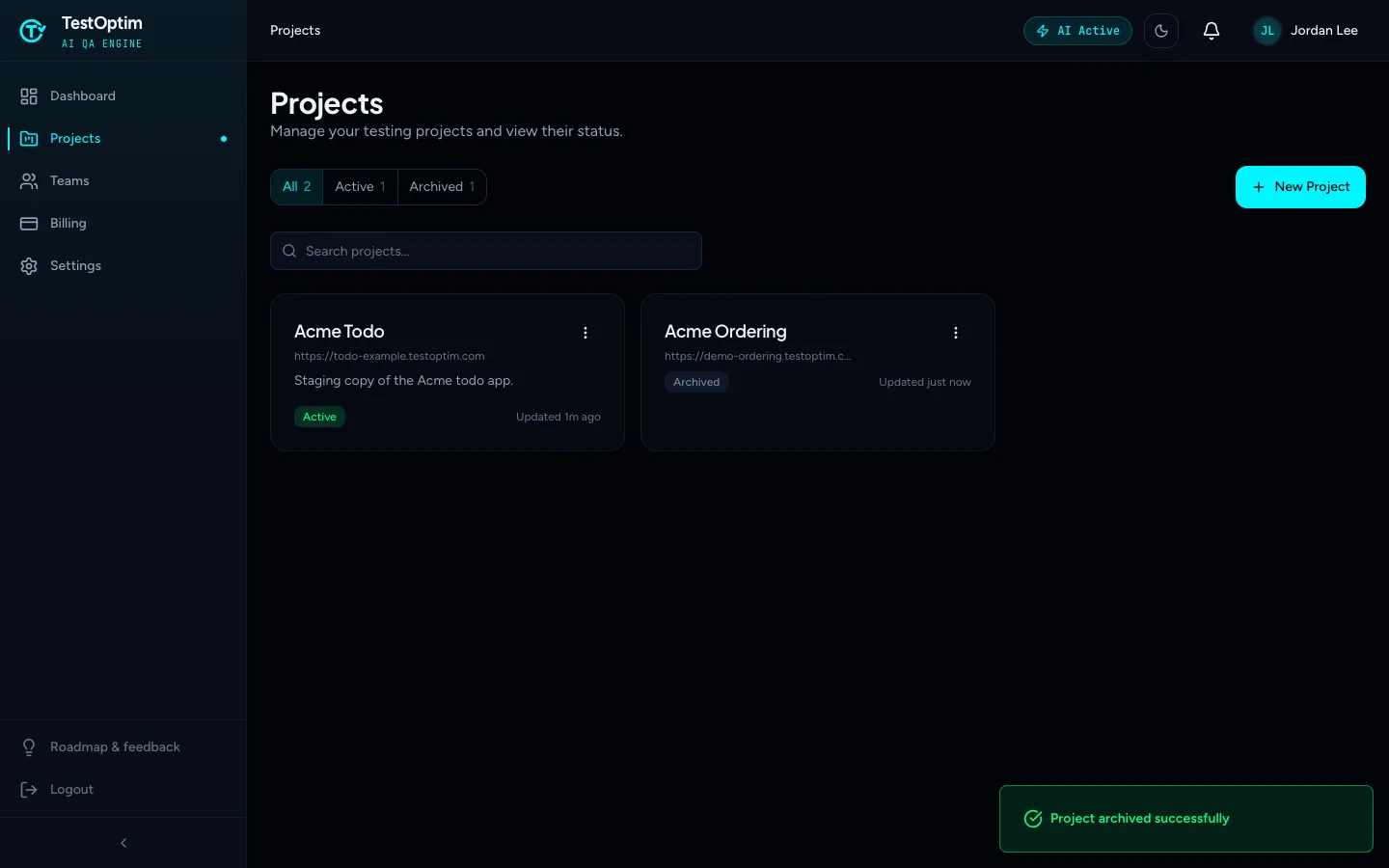
Task: Click 'Project archived successfully' toast message
Action: [x=1140, y=819]
